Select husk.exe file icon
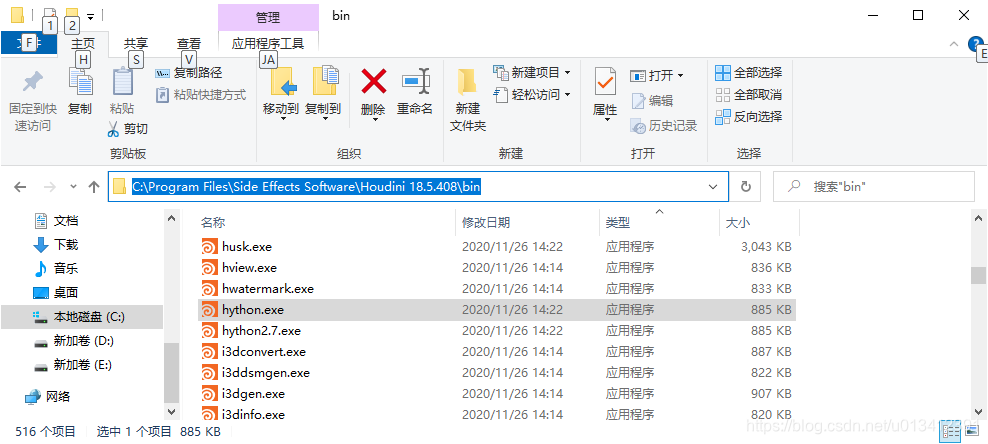Image resolution: width=988 pixels, height=444 pixels. [209, 247]
